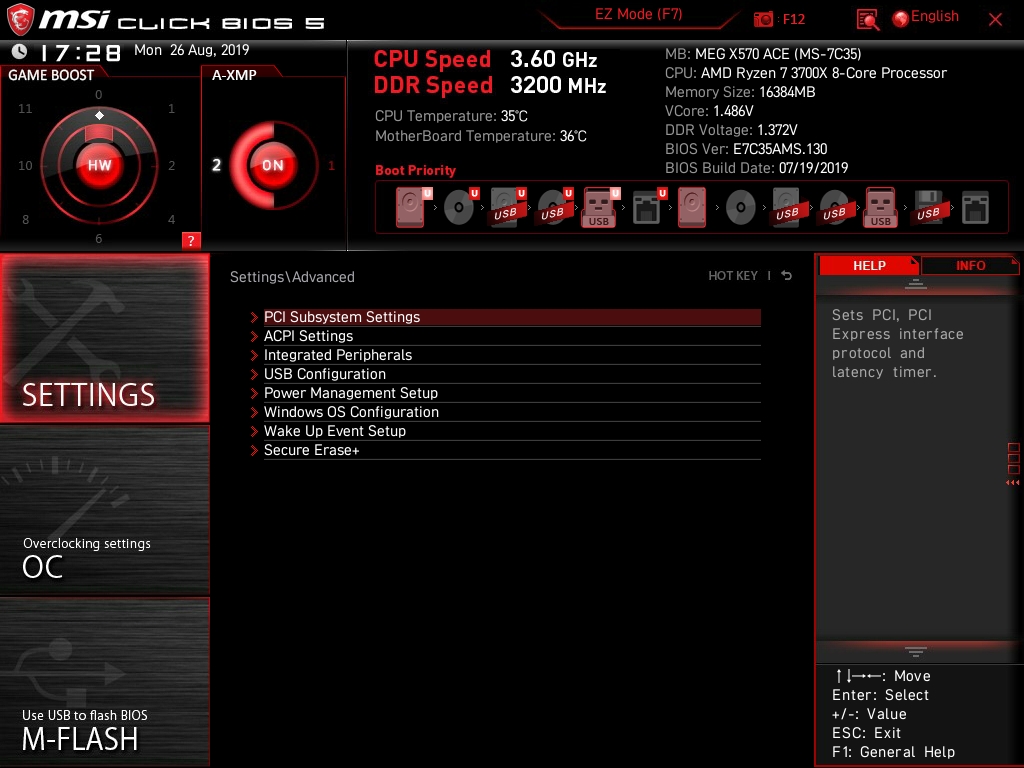The height and width of the screenshot is (768, 1024).
Task: Click the AMD Ryzen 7 3700X CPU line
Action: tap(805, 72)
